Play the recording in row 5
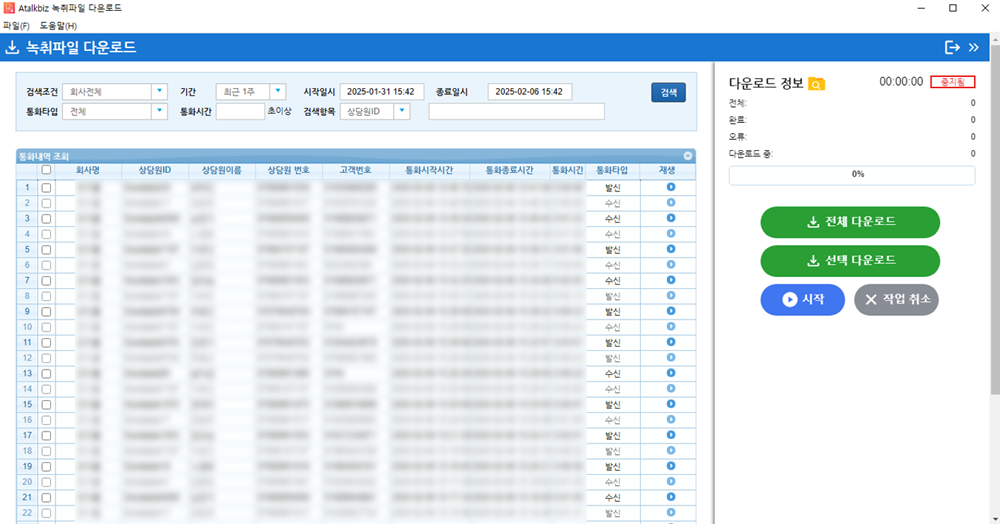 click(x=671, y=249)
